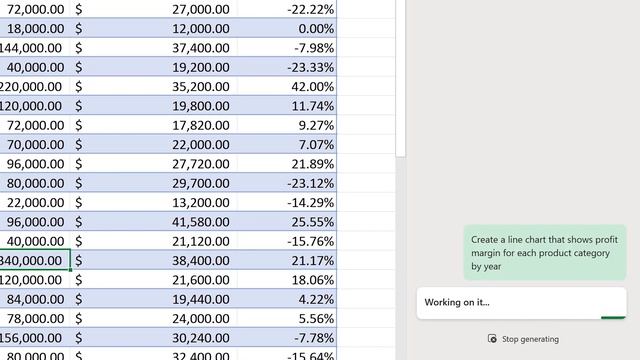This screenshot has height=360, width=640.
Task: Click cell with 19,800.00
Action: click(154, 106)
